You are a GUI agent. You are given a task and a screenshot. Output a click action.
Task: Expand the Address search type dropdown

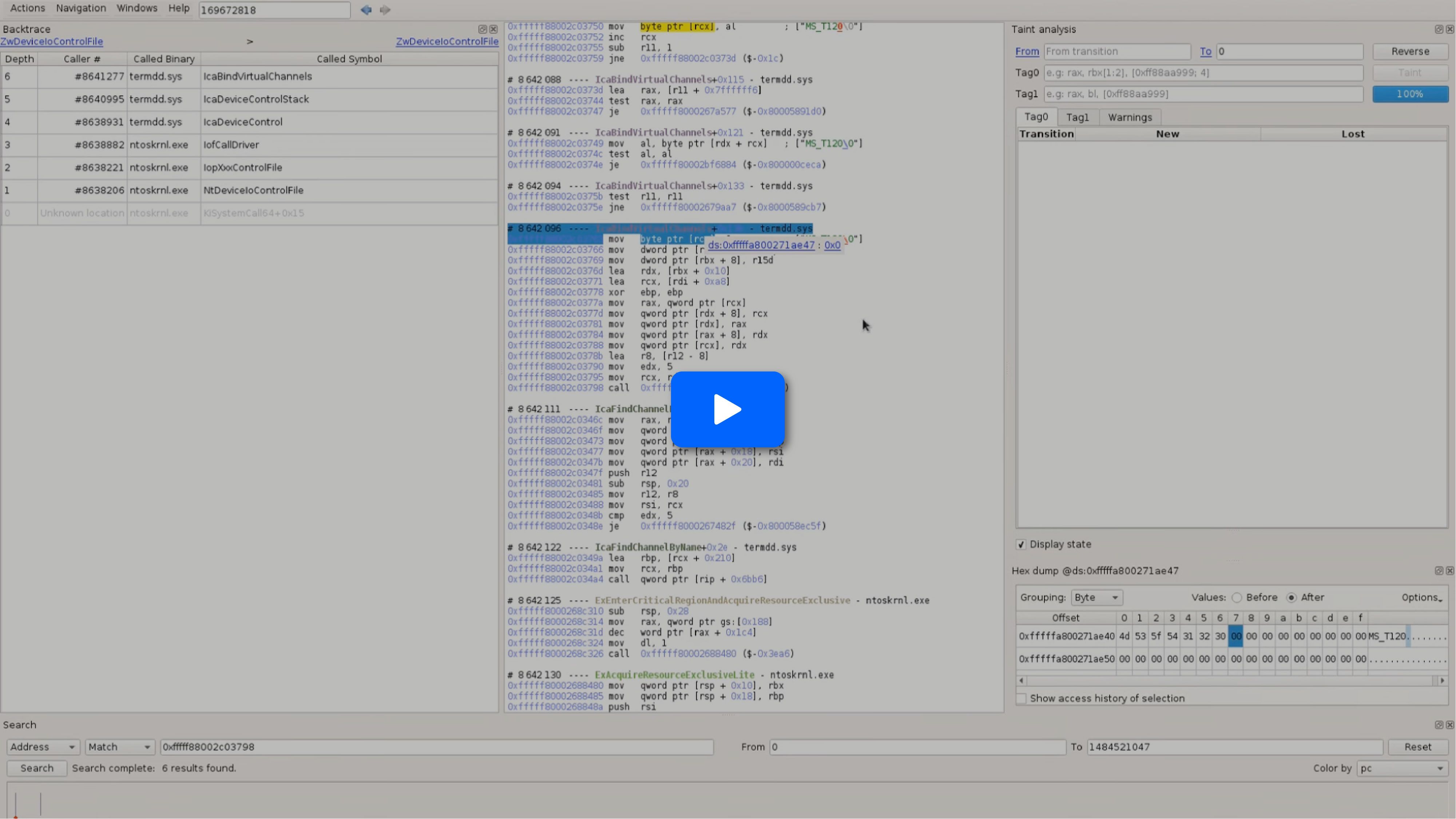click(42, 747)
